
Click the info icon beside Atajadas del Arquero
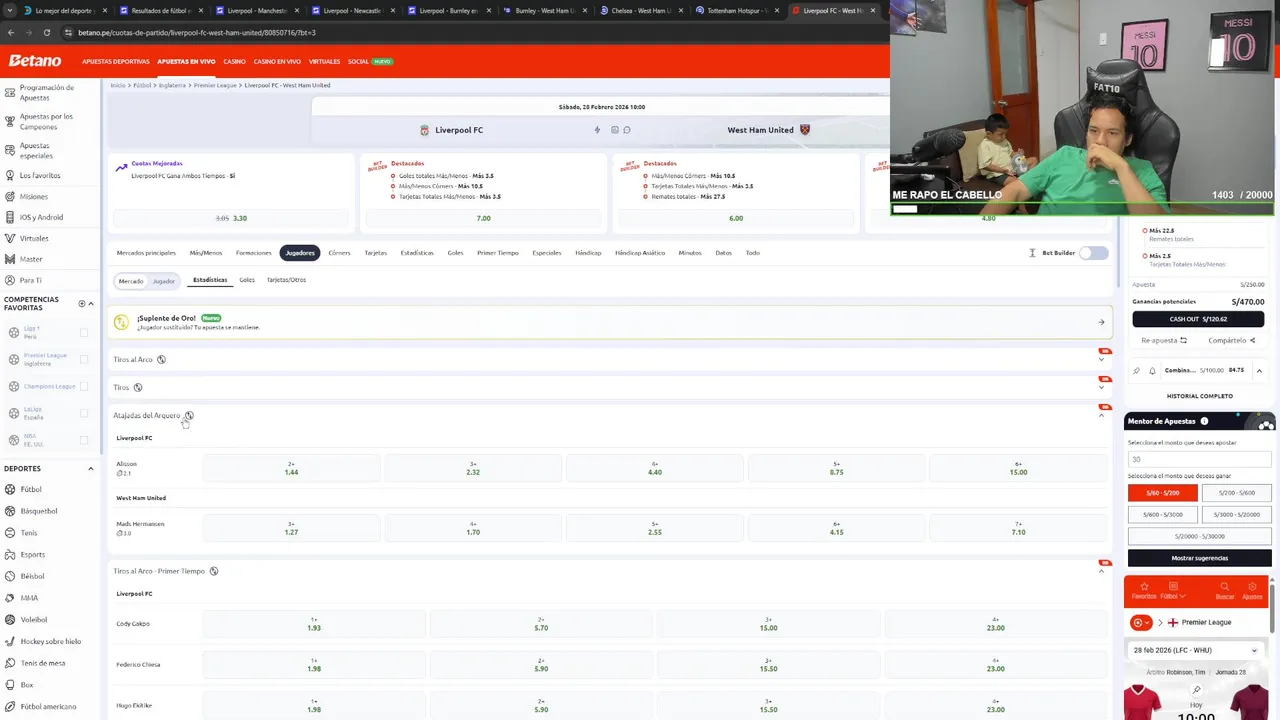point(188,415)
